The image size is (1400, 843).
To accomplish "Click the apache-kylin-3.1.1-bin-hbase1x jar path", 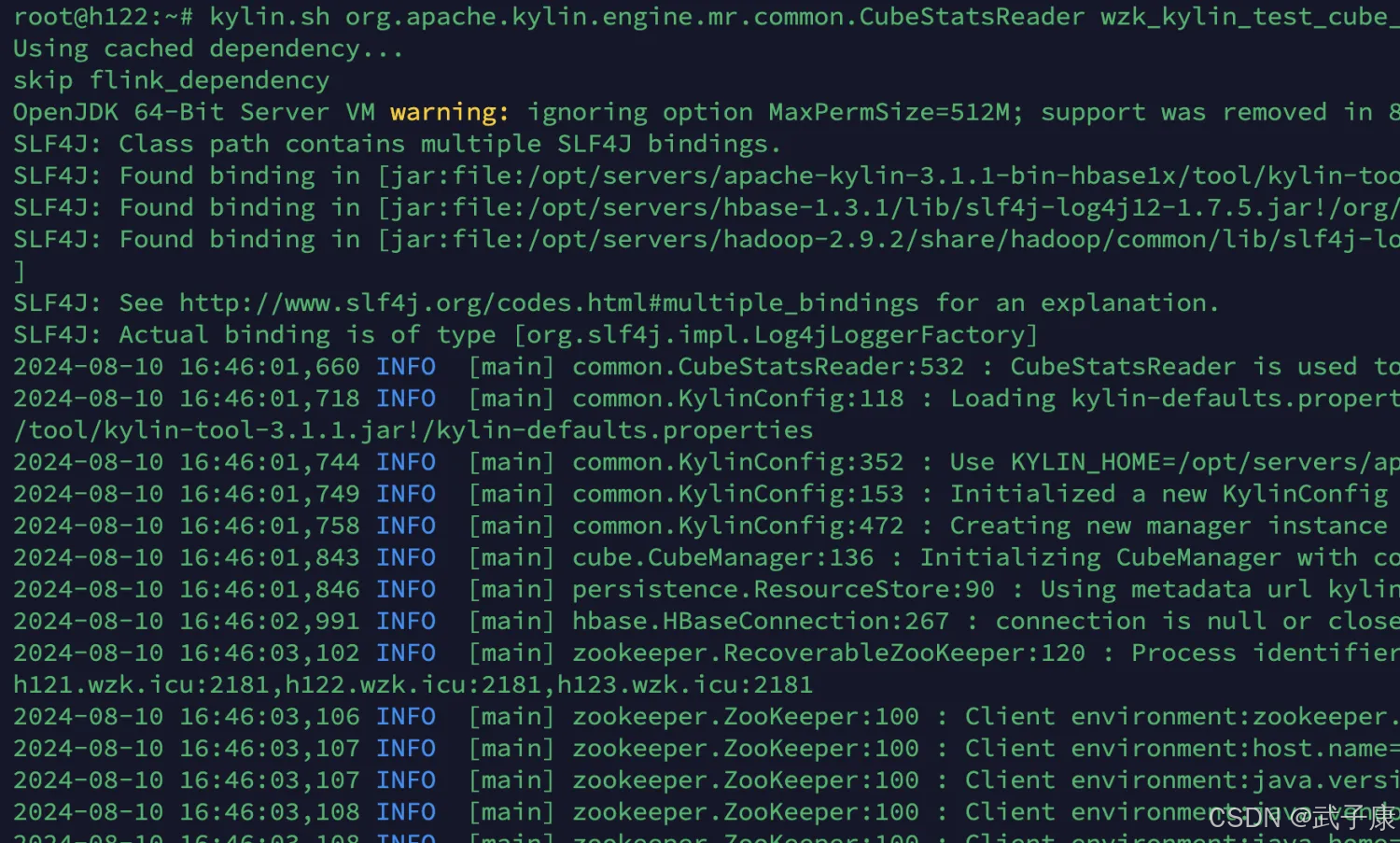I will tap(894, 176).
